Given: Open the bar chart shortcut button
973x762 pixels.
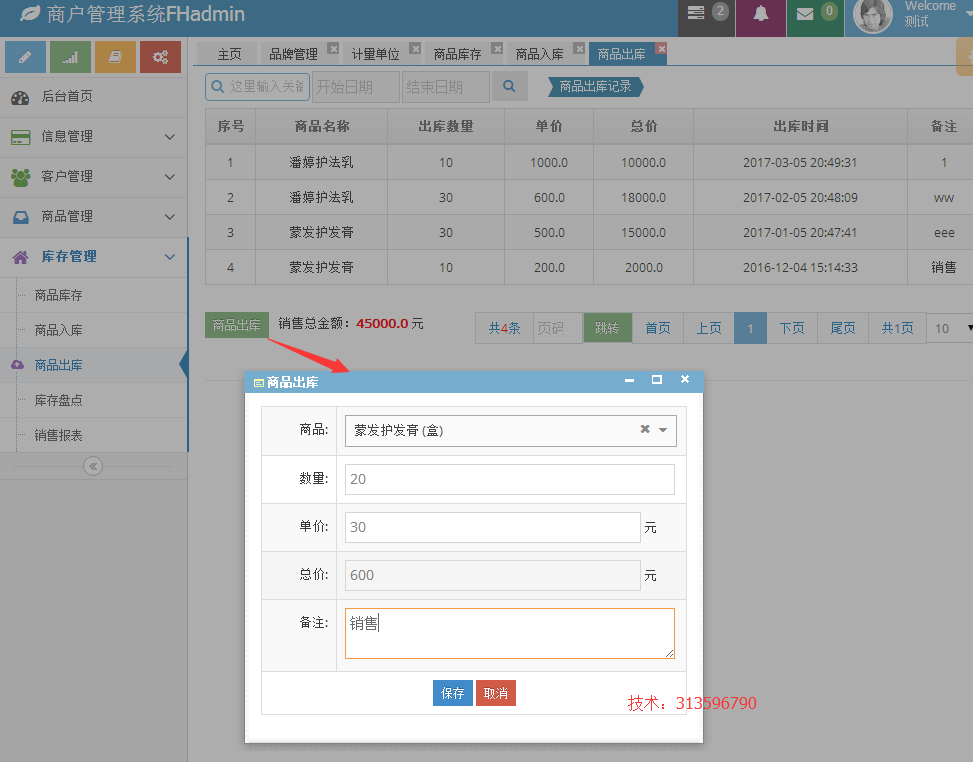Looking at the screenshot, I should (70, 57).
